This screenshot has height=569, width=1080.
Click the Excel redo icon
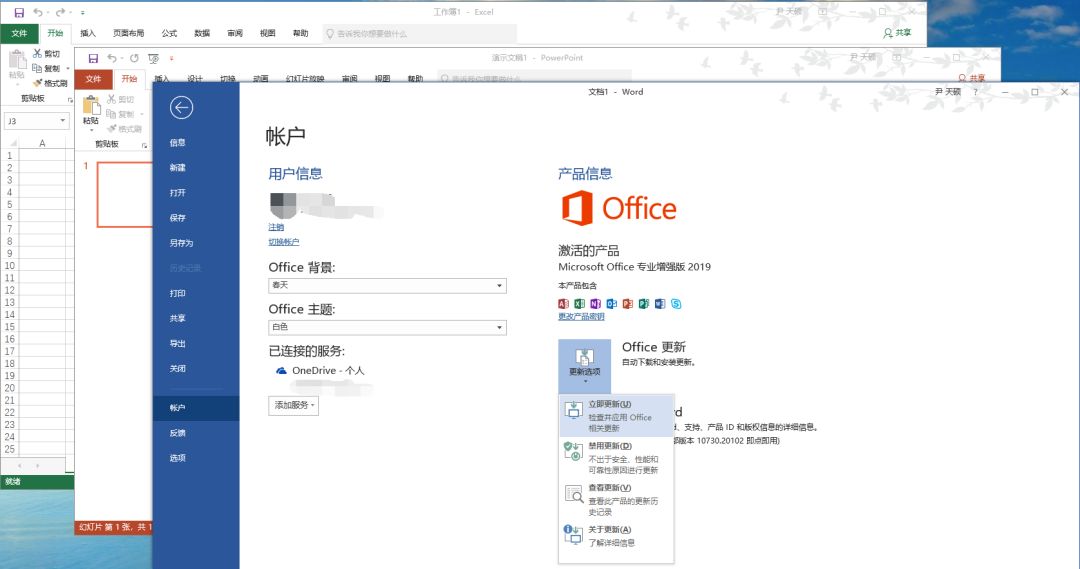(x=60, y=12)
